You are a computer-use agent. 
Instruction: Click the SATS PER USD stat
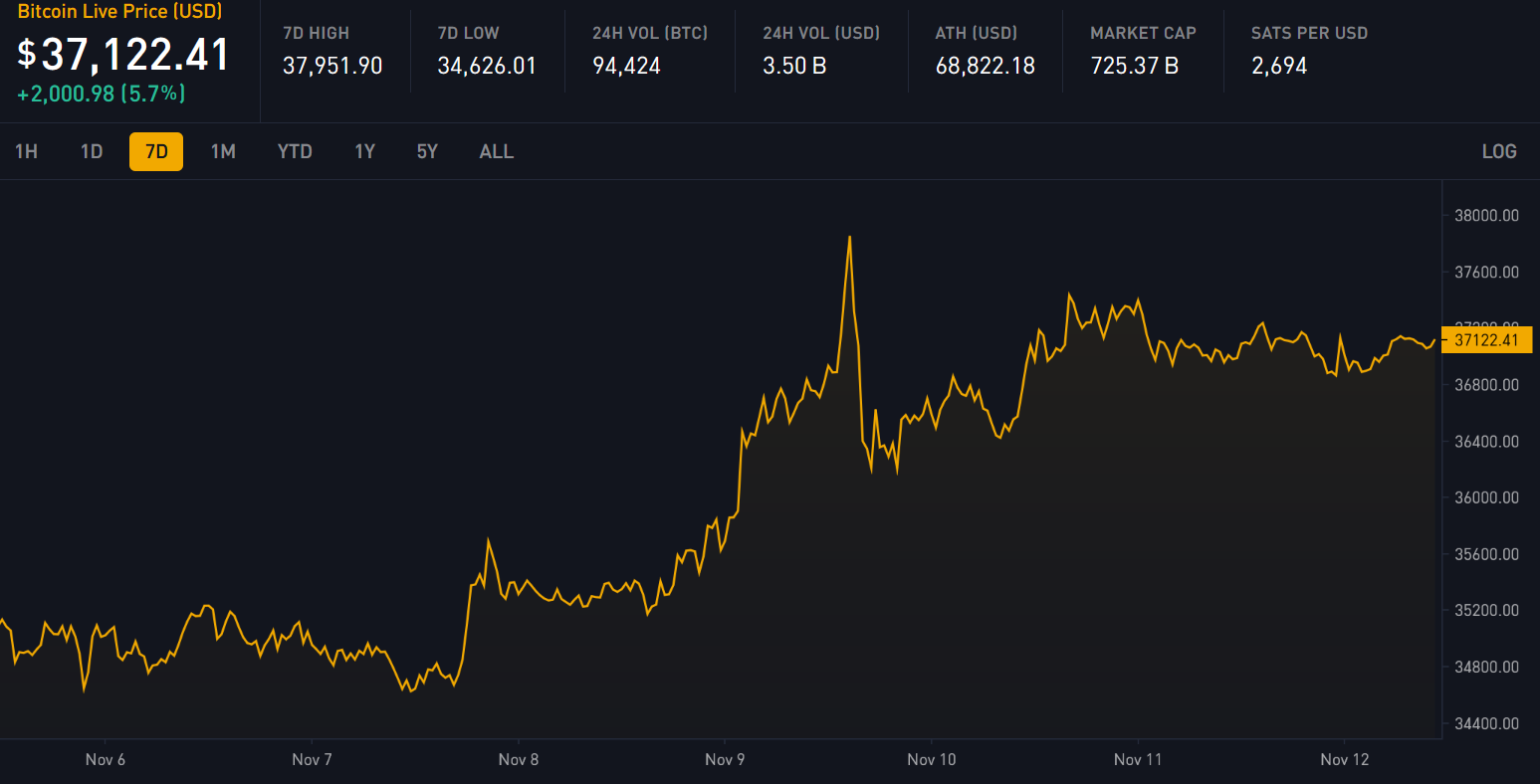click(1279, 66)
